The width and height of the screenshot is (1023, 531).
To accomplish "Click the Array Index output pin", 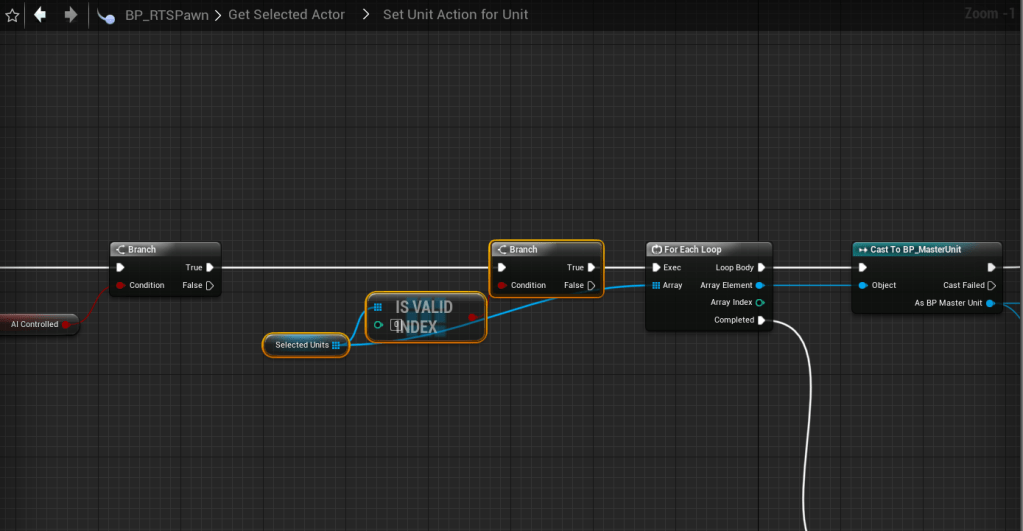I will click(x=761, y=303).
